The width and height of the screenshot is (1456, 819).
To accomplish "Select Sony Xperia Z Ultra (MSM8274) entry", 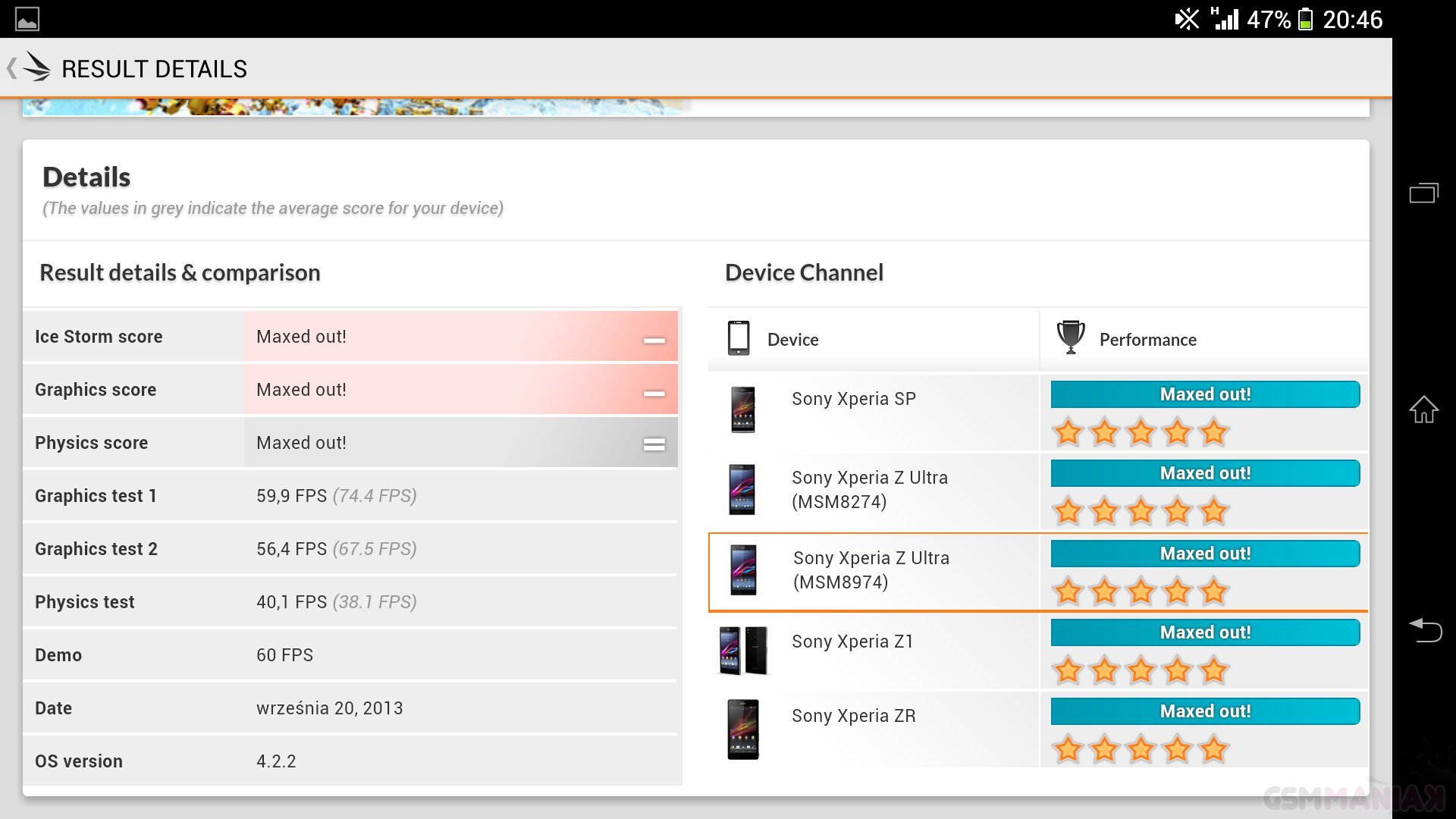I will pyautogui.click(x=869, y=489).
